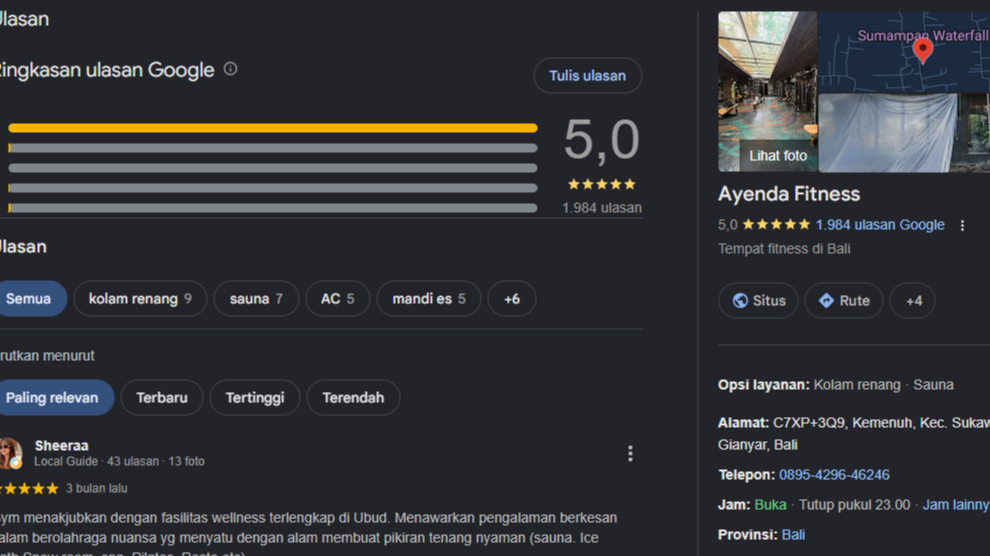Click the directions diamond icon in Rute

pos(826,300)
